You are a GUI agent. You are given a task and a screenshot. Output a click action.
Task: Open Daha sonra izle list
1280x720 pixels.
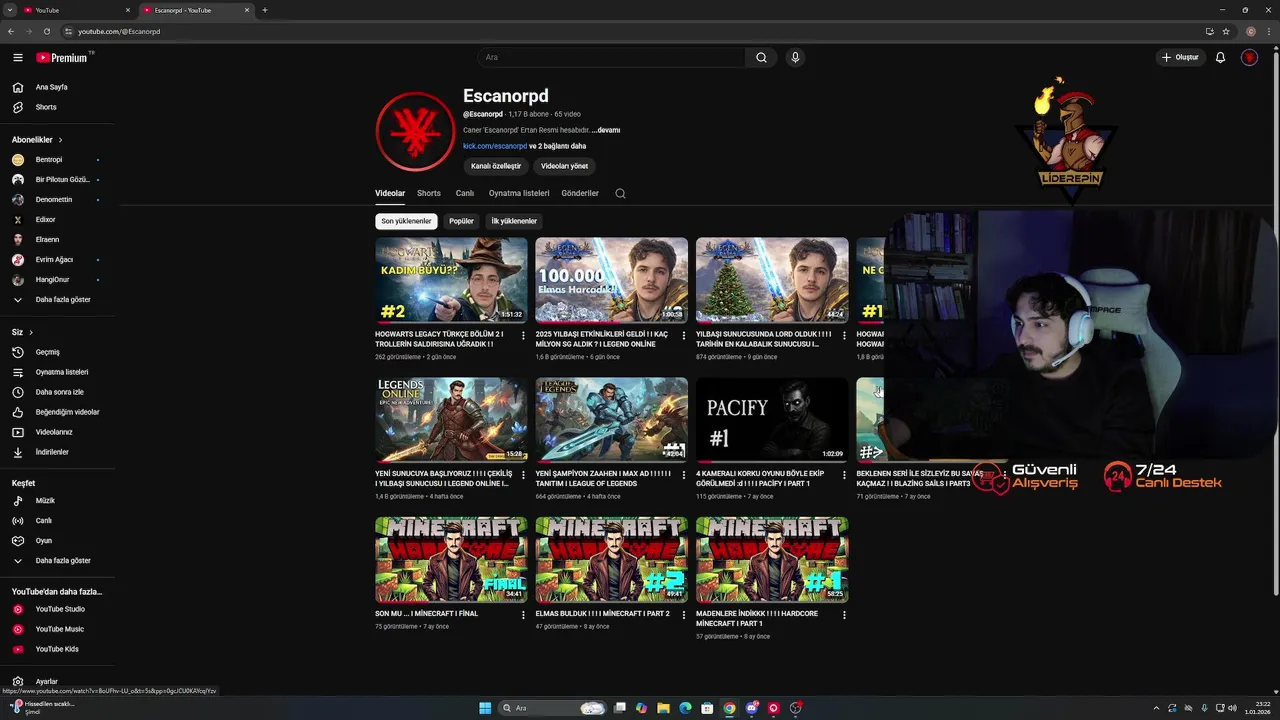tap(57, 392)
